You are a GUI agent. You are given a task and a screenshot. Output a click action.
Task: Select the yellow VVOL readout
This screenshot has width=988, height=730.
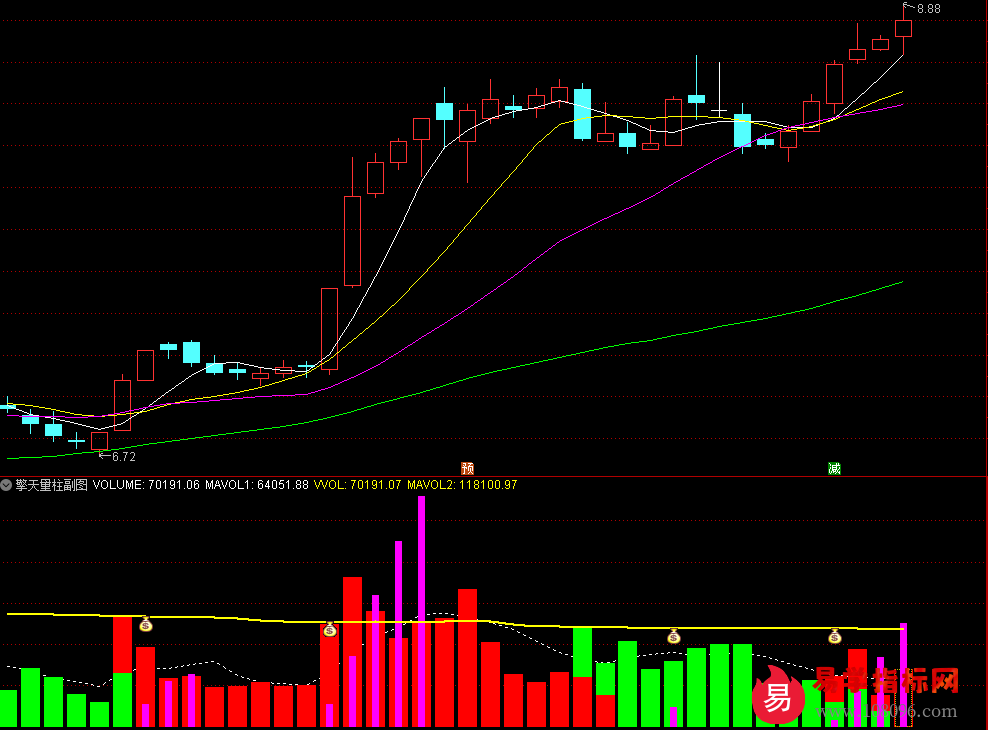pyautogui.click(x=358, y=485)
